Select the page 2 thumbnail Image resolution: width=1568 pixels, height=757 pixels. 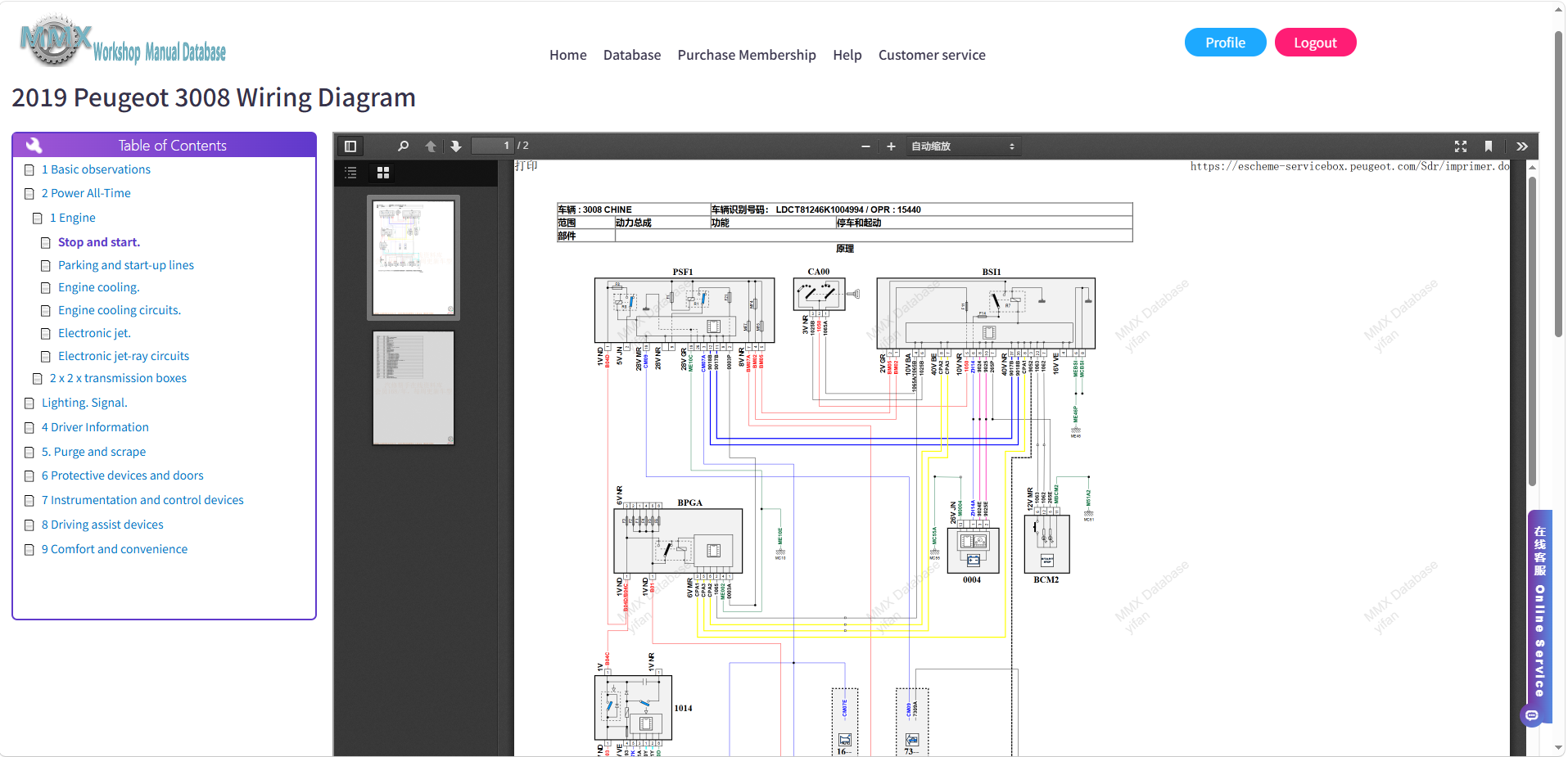[x=413, y=388]
